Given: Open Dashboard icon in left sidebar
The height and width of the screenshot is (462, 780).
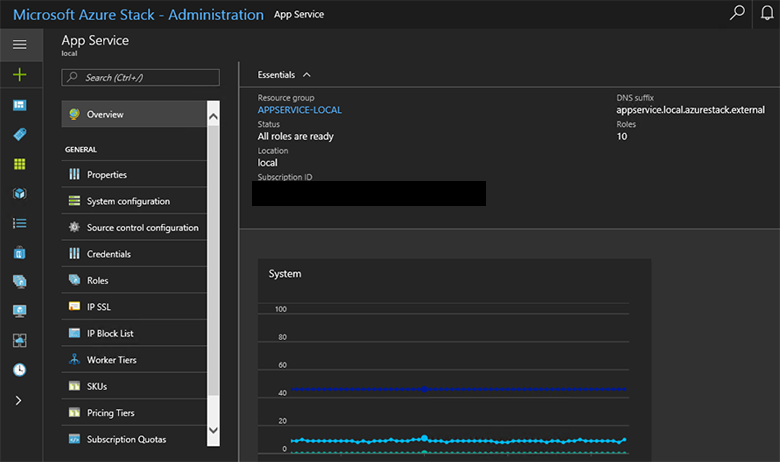Looking at the screenshot, I should [20, 105].
